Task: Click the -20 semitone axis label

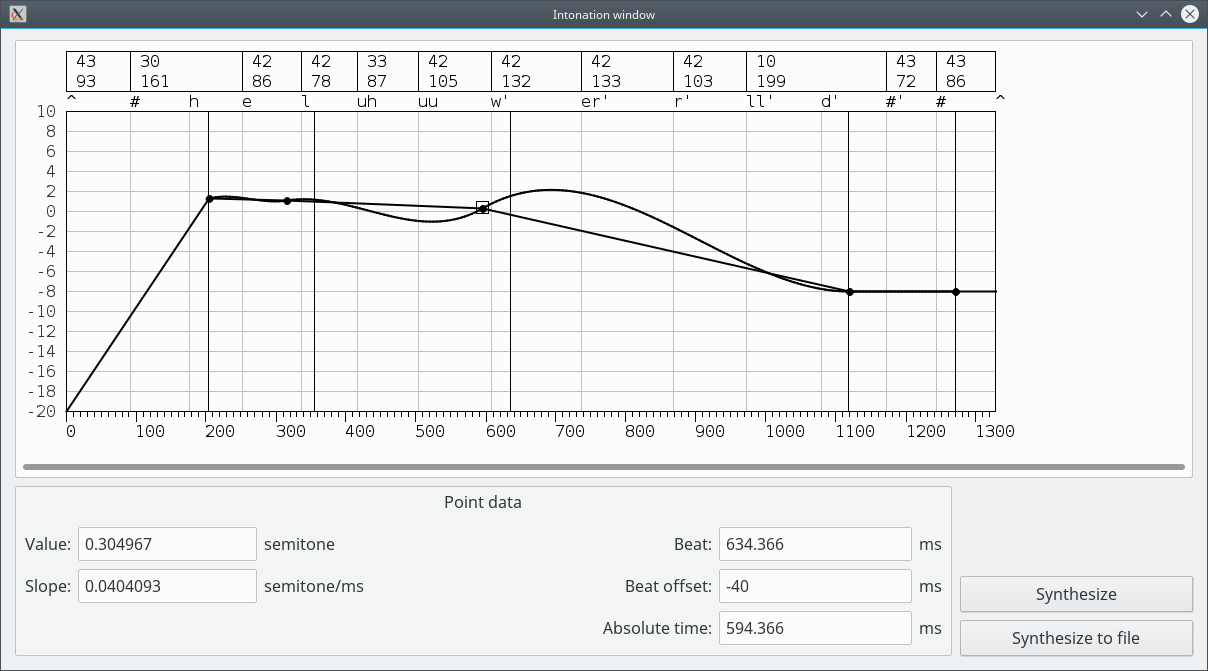Action: 43,412
